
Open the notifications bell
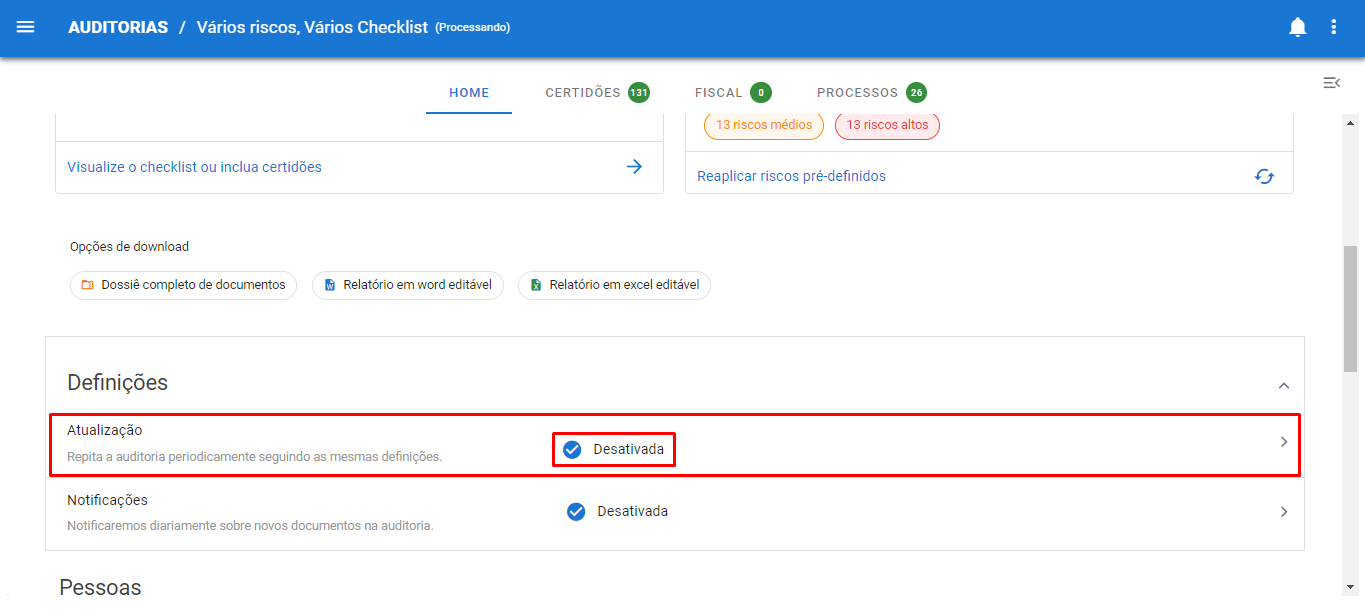[1297, 27]
